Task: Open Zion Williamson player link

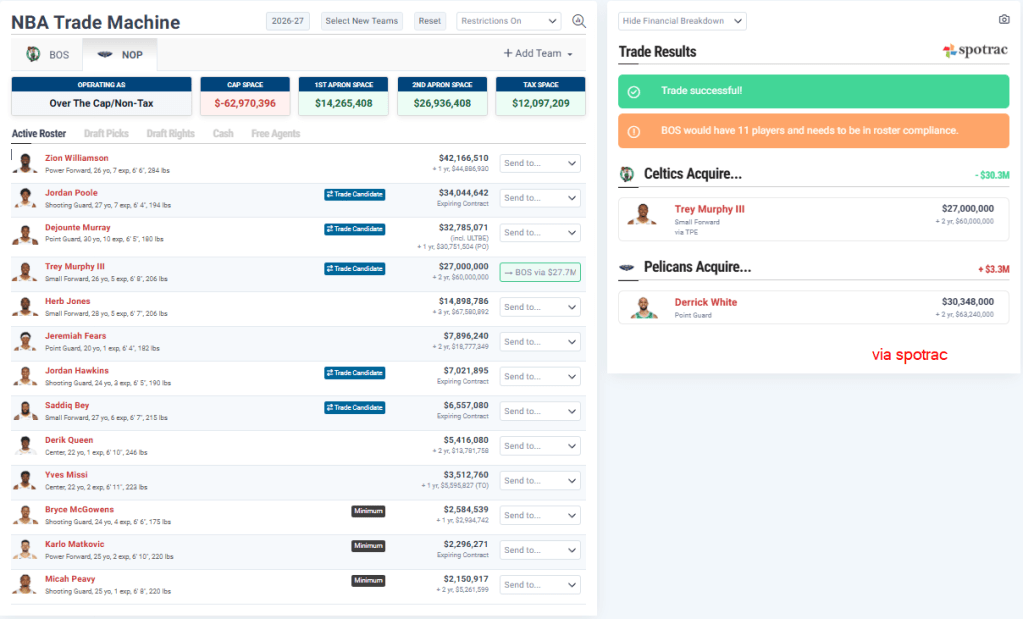Action: (76, 158)
